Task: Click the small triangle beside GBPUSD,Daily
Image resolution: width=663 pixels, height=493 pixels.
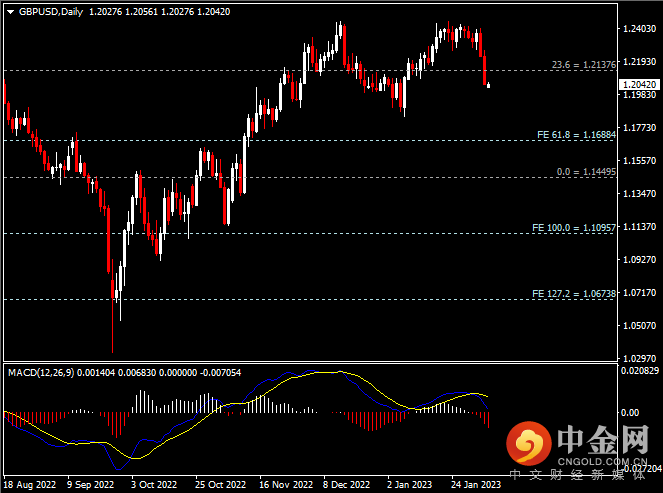Action: coord(10,11)
